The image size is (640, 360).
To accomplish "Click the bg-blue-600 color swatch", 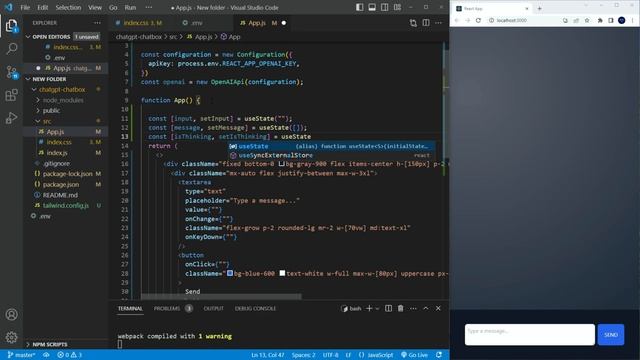I will [230, 273].
